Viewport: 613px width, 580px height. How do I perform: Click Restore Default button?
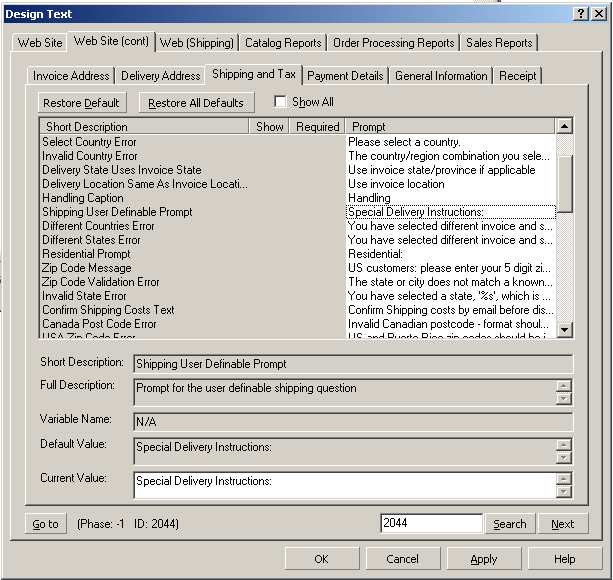(81, 103)
